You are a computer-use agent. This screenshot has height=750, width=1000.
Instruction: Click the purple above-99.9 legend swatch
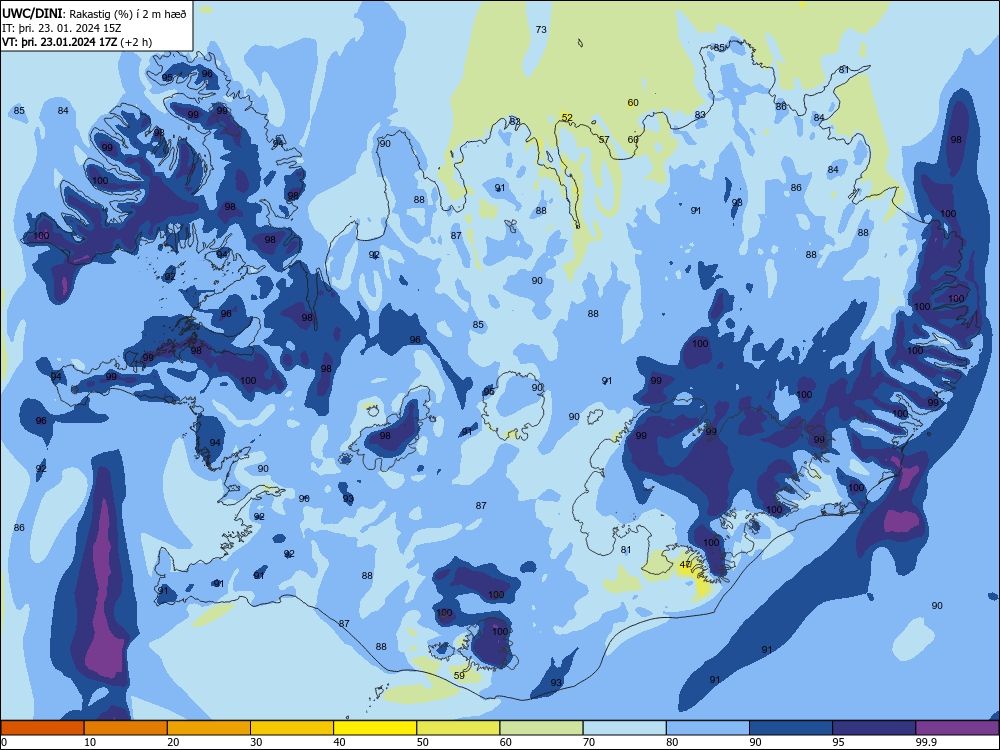coord(957,728)
